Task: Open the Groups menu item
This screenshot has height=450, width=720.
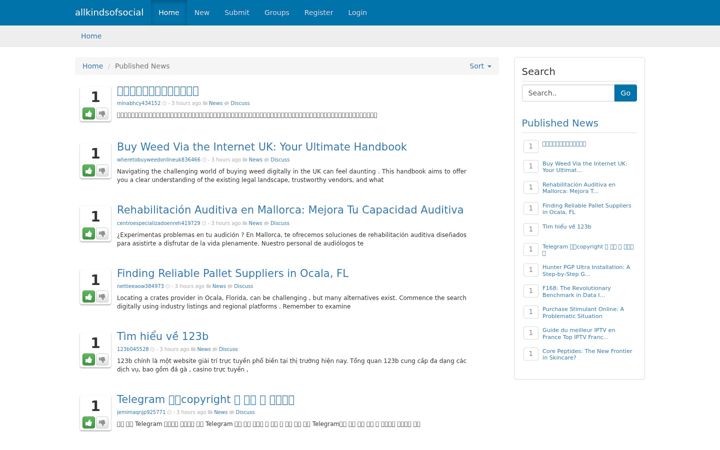Action: [x=276, y=12]
